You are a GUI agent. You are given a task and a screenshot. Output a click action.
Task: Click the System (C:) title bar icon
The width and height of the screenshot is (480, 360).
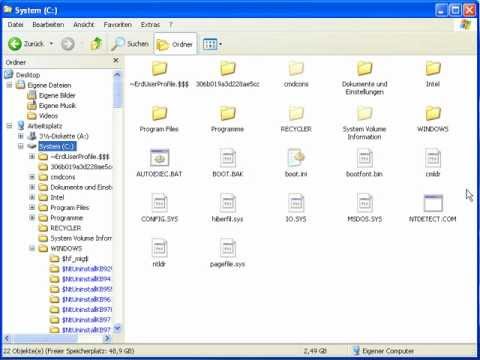[x=8, y=10]
